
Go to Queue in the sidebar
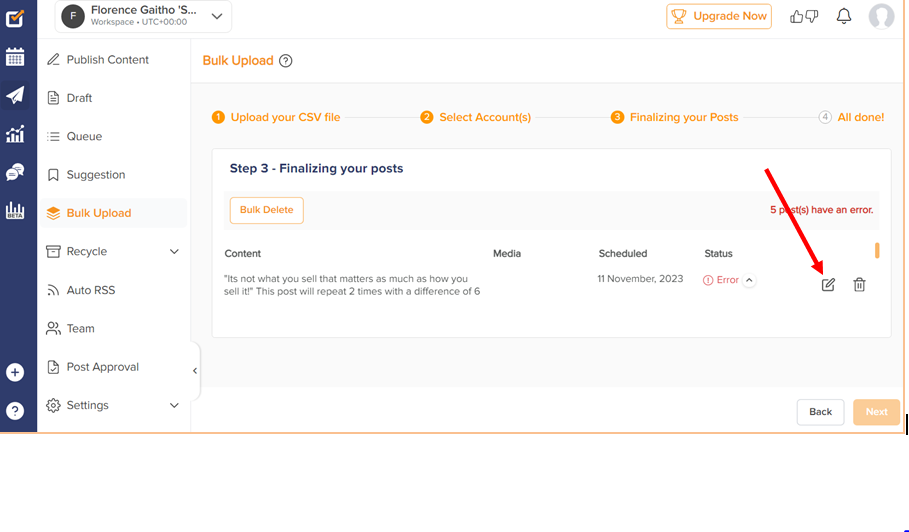point(84,137)
